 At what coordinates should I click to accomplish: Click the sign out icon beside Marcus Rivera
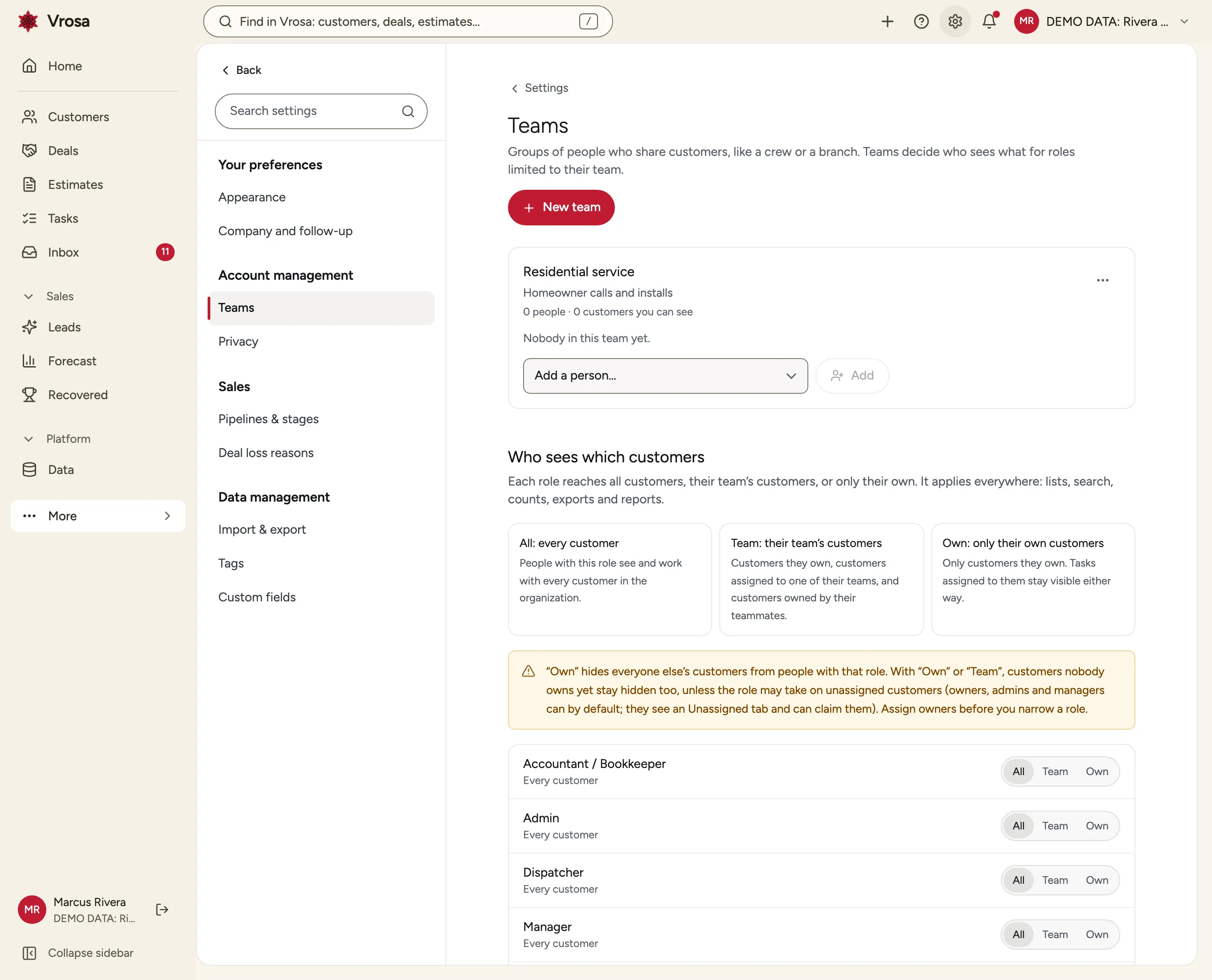click(x=162, y=910)
